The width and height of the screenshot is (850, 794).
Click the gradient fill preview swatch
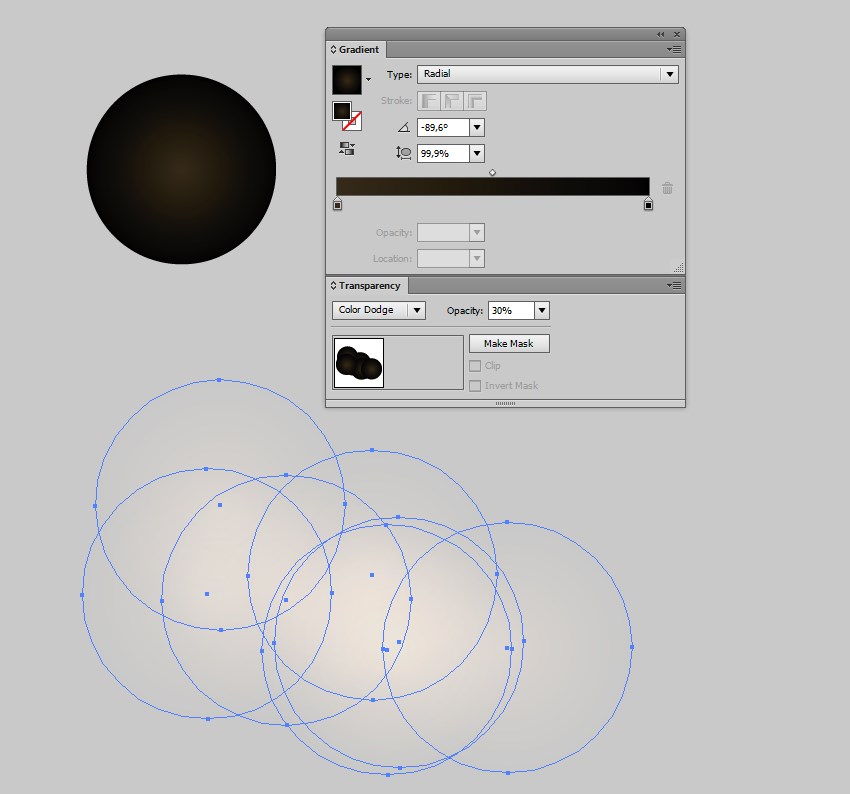coord(347,80)
